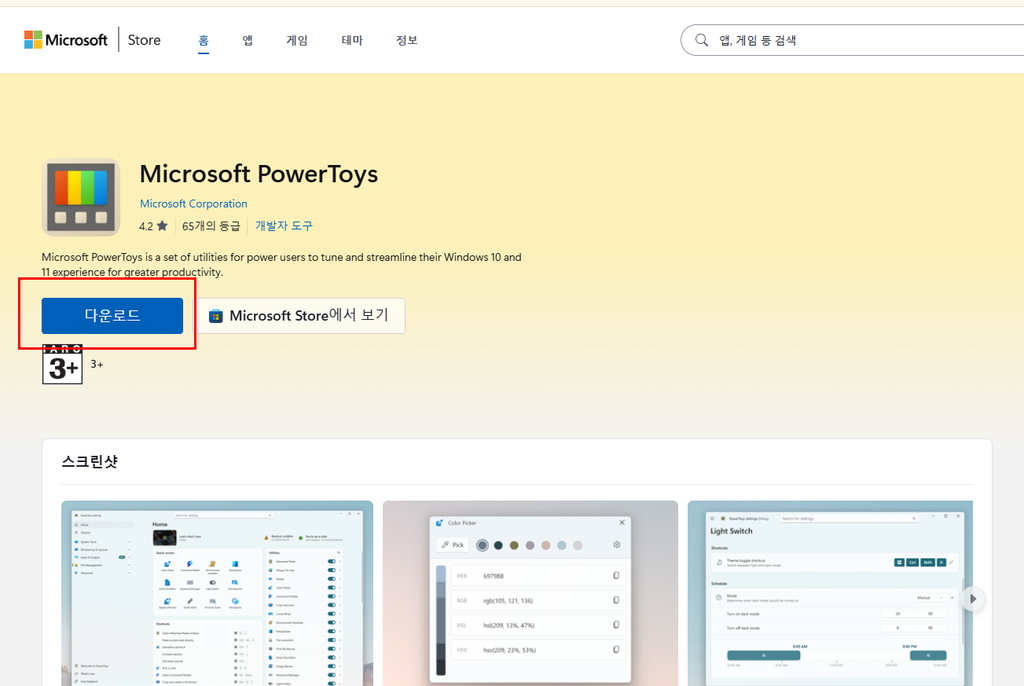Go to the 테마 tab

click(352, 41)
